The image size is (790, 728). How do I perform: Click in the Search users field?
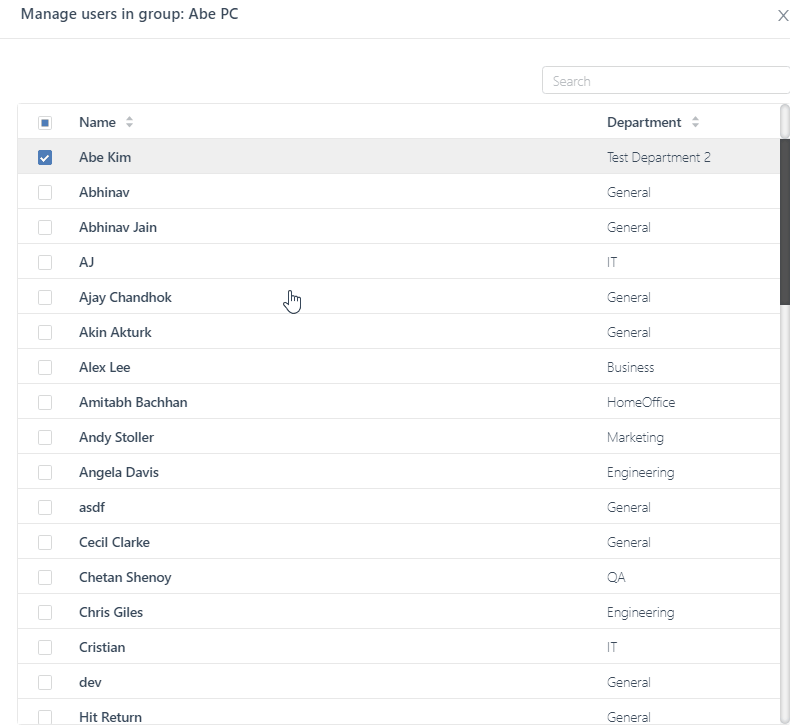[x=664, y=81]
